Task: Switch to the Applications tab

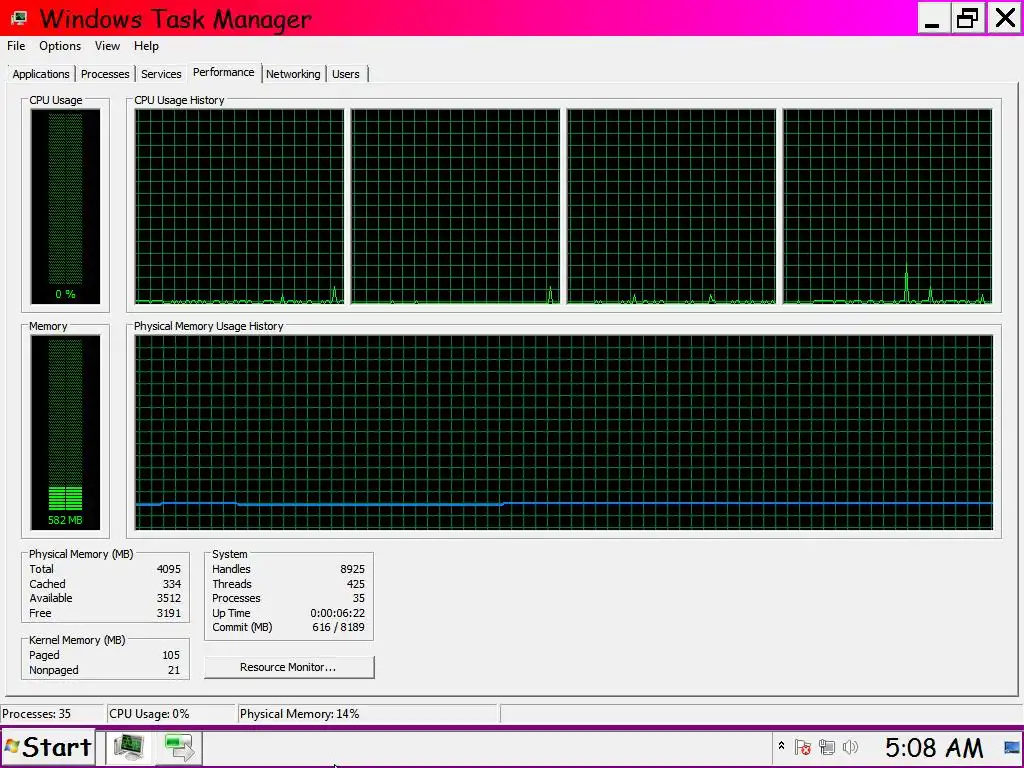Action: point(41,74)
